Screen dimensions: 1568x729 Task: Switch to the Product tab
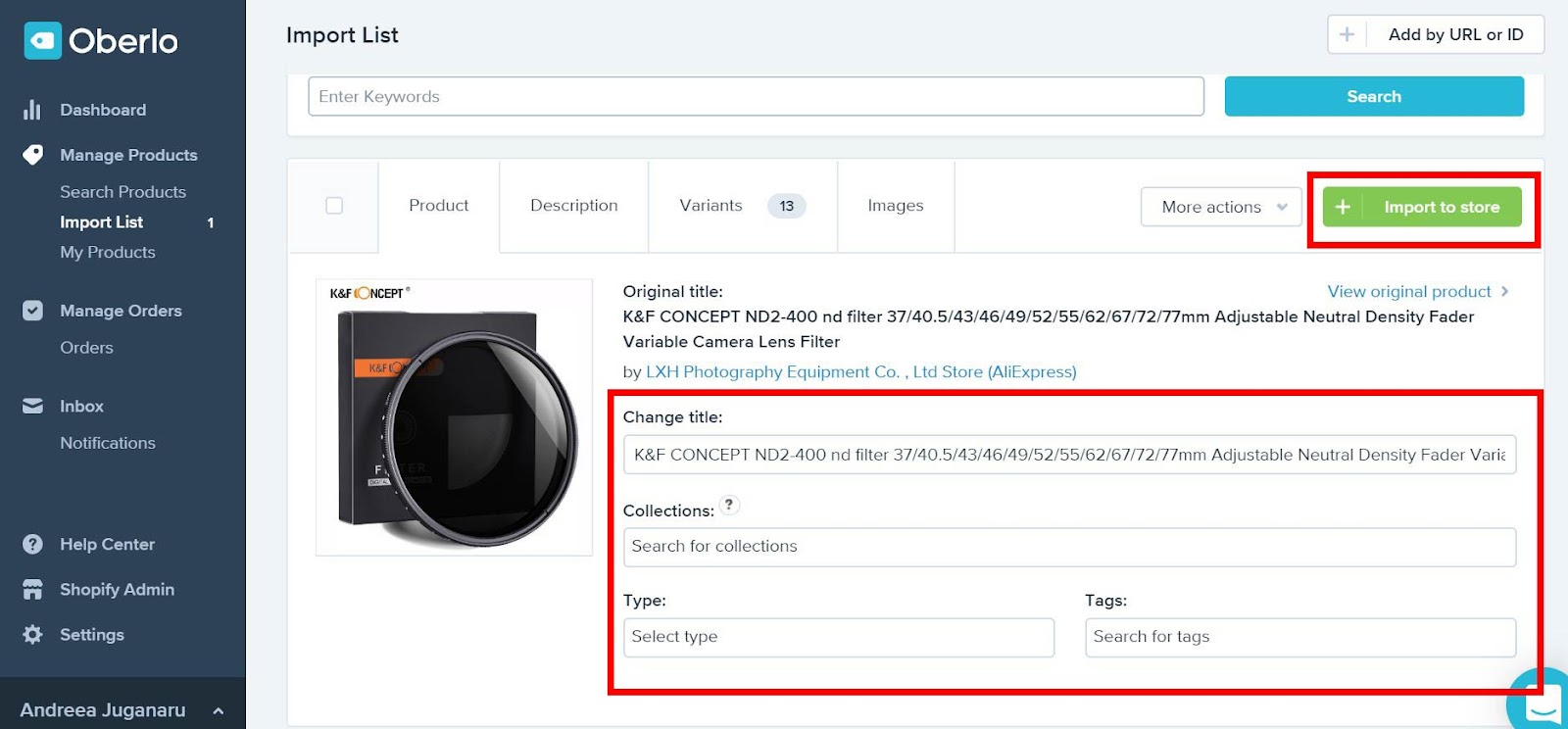(439, 206)
